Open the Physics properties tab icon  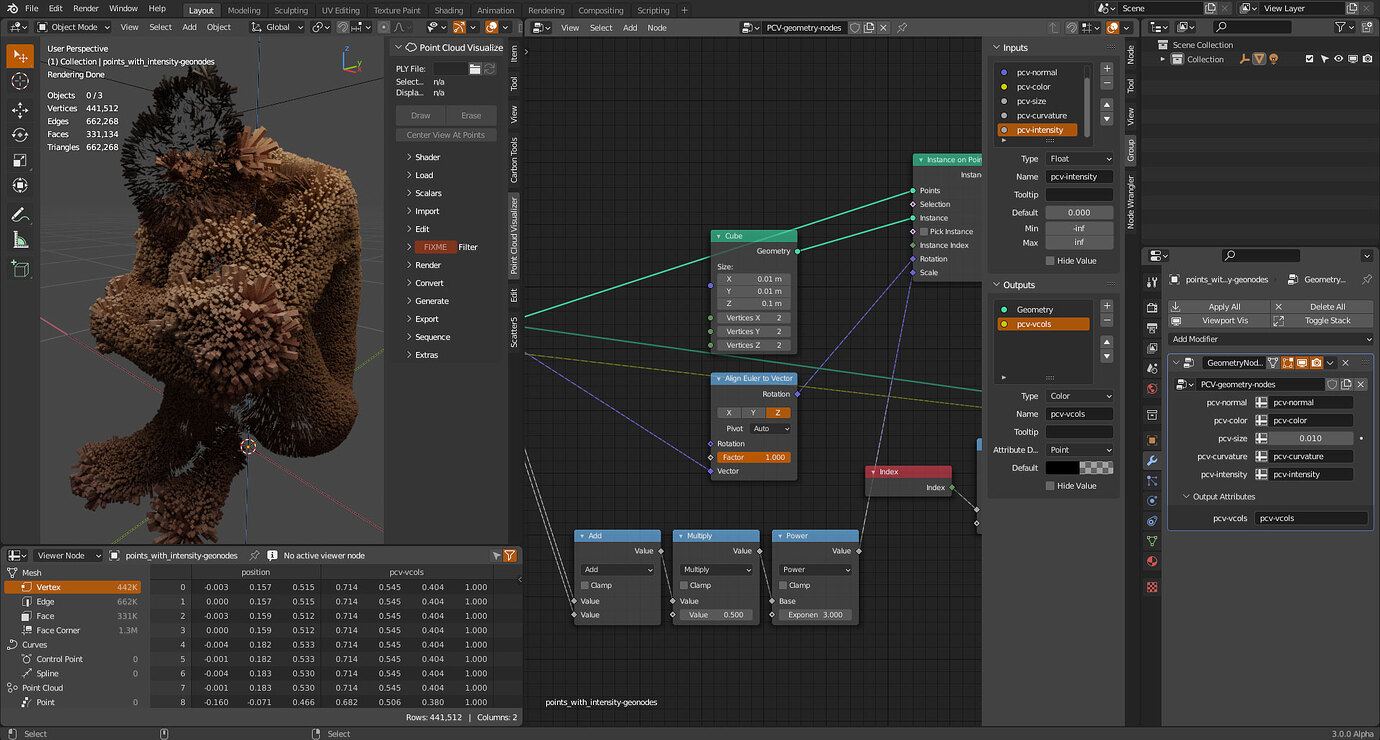coord(1152,501)
